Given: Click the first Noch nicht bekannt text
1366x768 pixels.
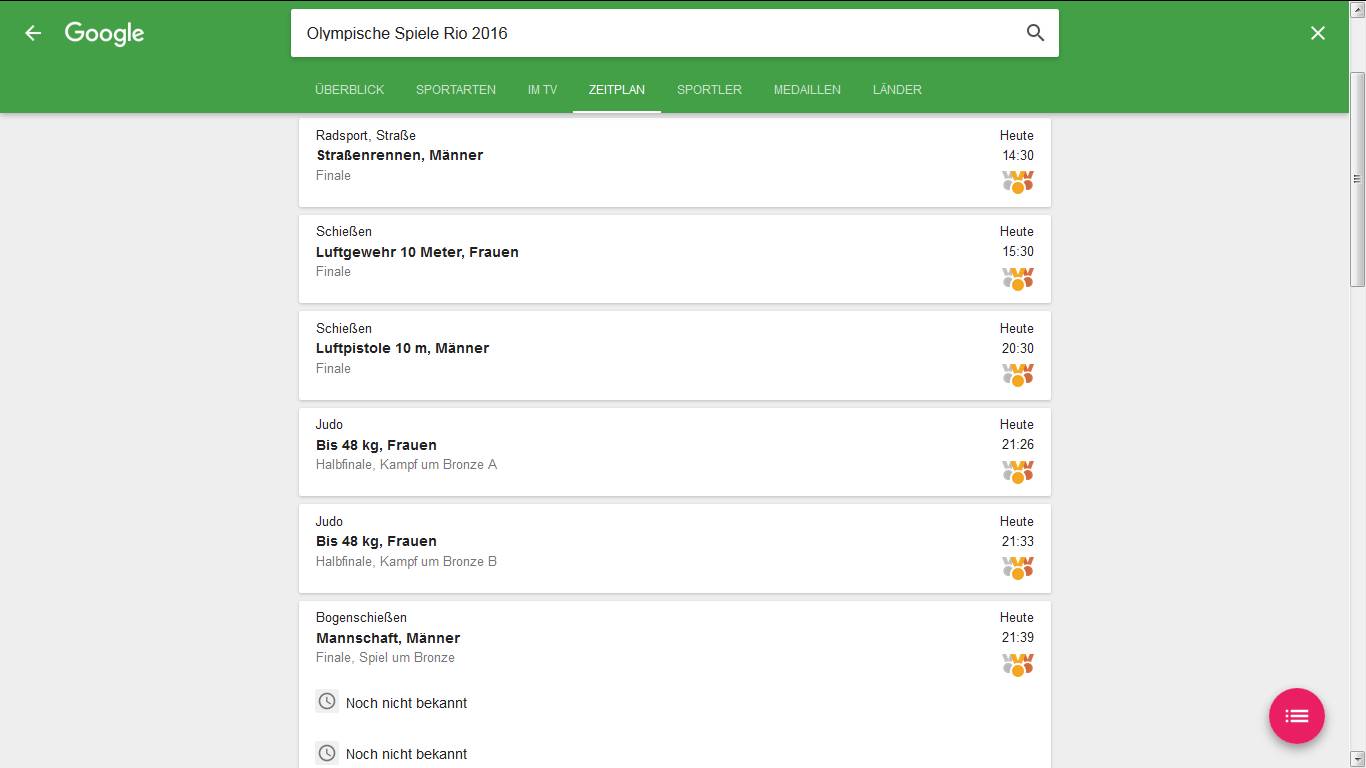Looking at the screenshot, I should (406, 703).
